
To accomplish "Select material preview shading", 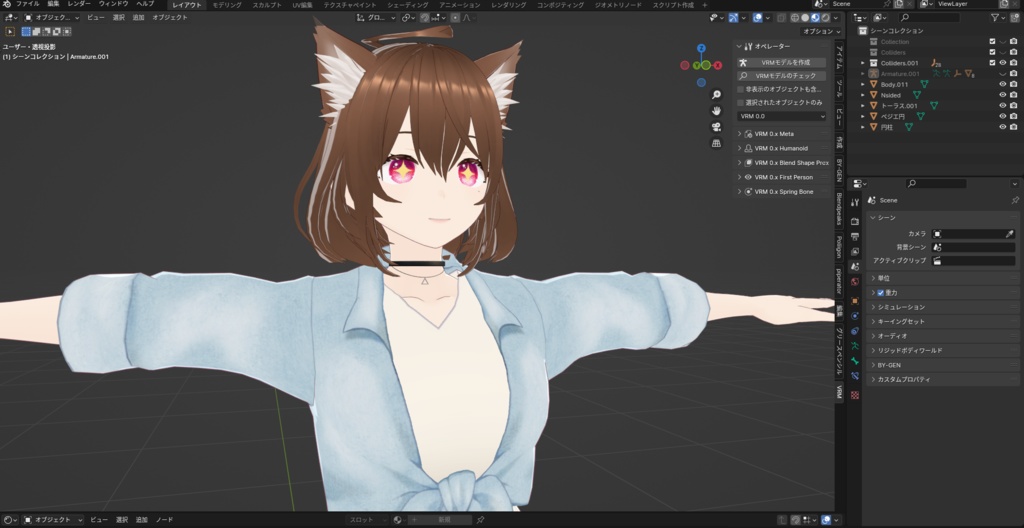I will tap(815, 18).
